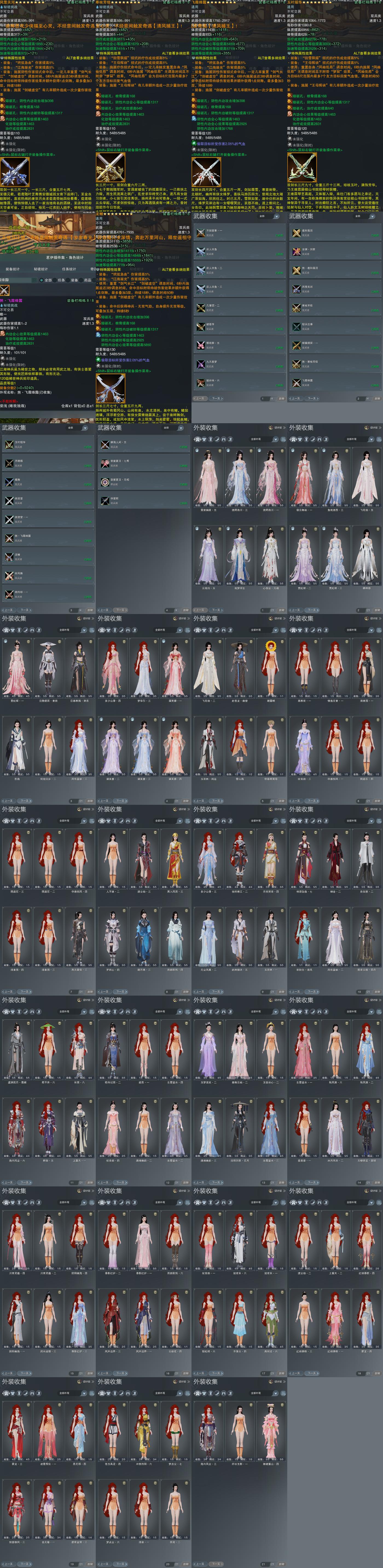The height and width of the screenshot is (1568, 383).
Task: Click the 茗伊插件集·角色统计 panel title
Action: tap(65, 258)
